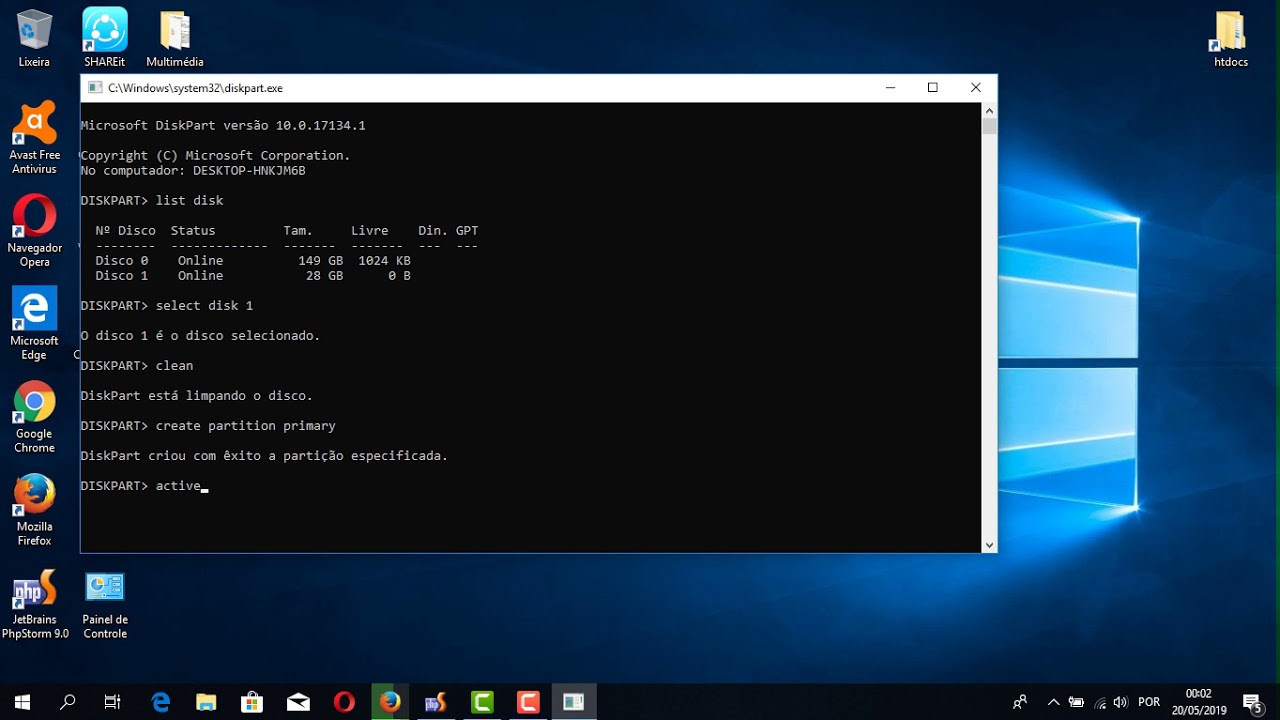Click 'DiskPart criou com êxito' message line

point(264,456)
